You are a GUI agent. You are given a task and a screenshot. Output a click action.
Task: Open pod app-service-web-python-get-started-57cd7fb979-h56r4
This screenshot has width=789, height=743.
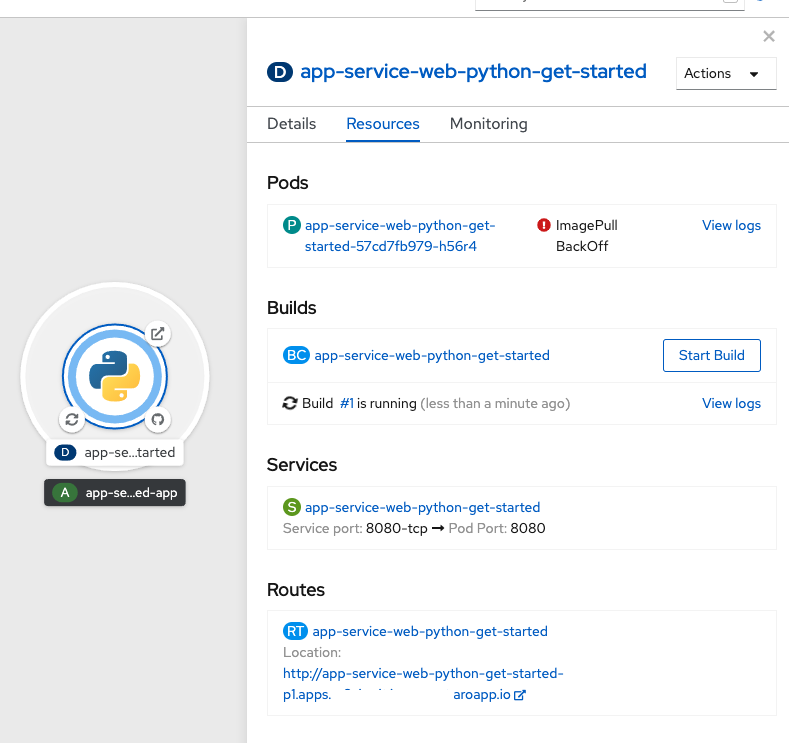pyautogui.click(x=400, y=236)
